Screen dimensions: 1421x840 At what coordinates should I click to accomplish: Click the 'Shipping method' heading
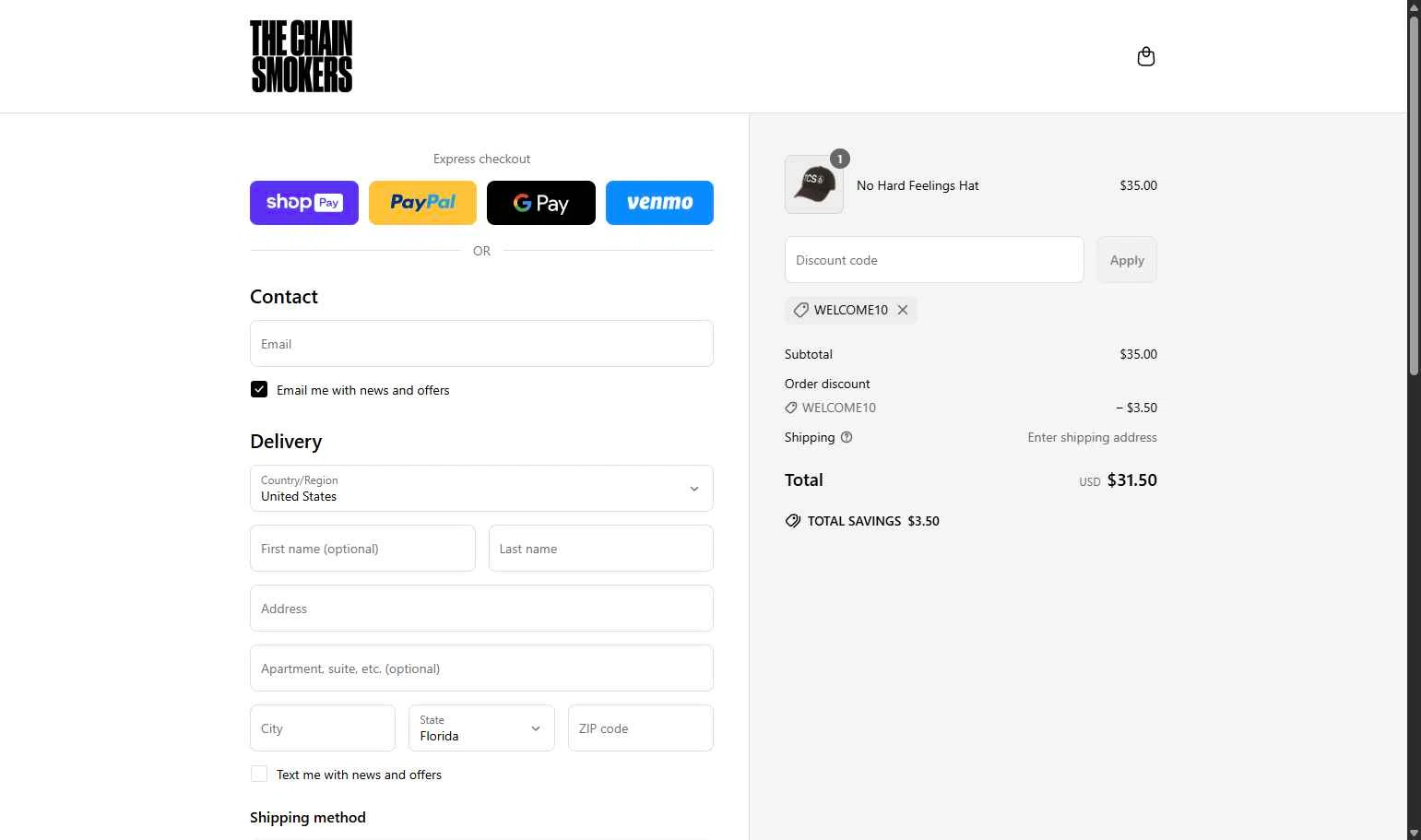click(x=308, y=818)
